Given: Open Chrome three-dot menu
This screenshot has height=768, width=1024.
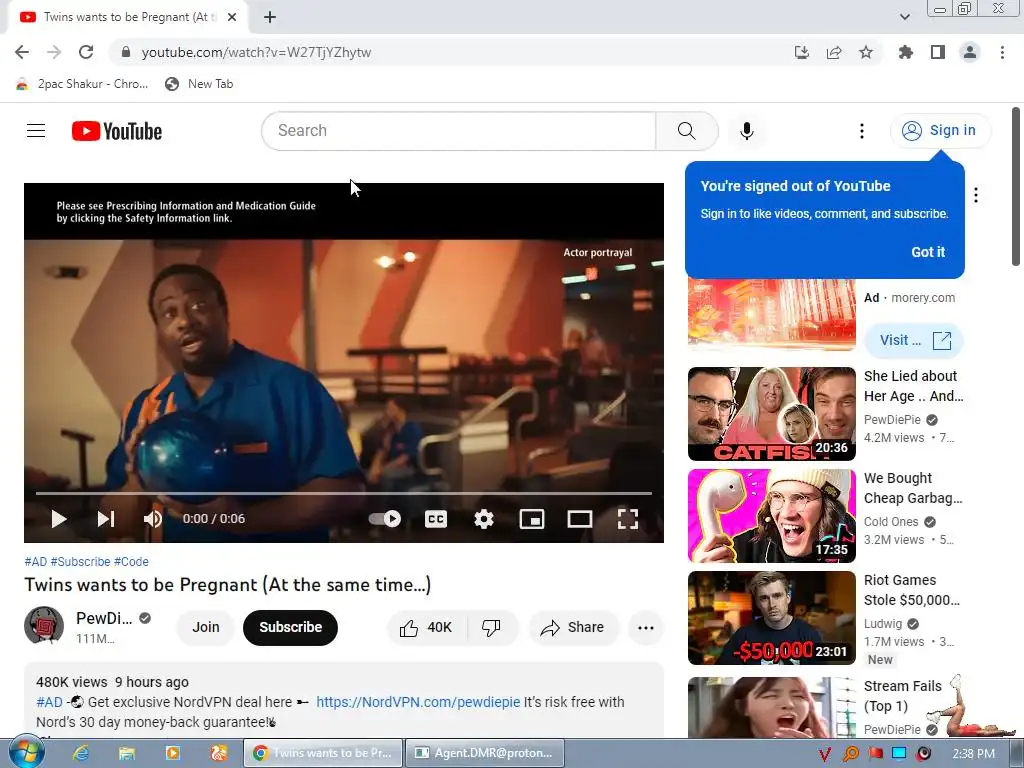Looking at the screenshot, I should click(x=1002, y=52).
